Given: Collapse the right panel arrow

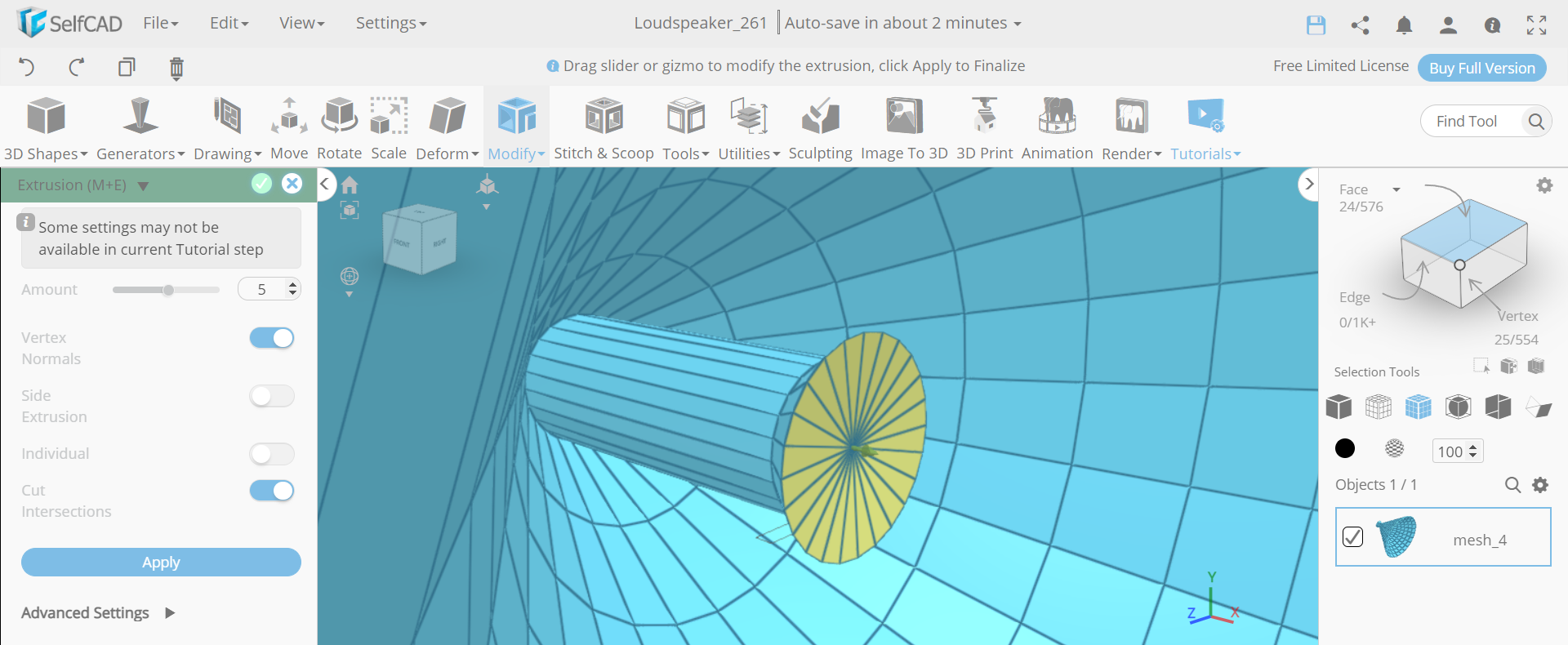Looking at the screenshot, I should click(x=1308, y=184).
